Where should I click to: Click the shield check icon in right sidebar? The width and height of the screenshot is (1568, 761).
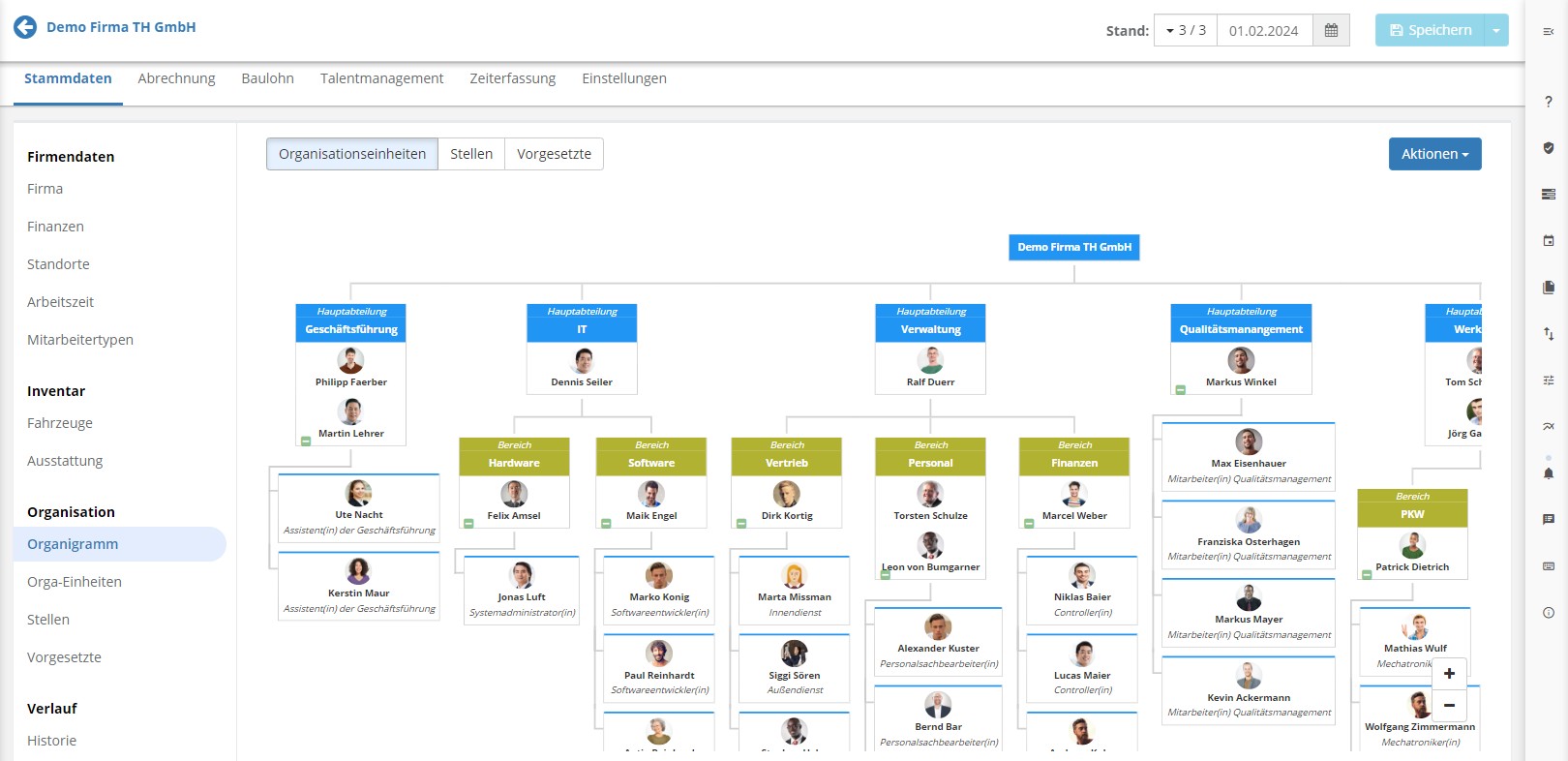[x=1549, y=148]
